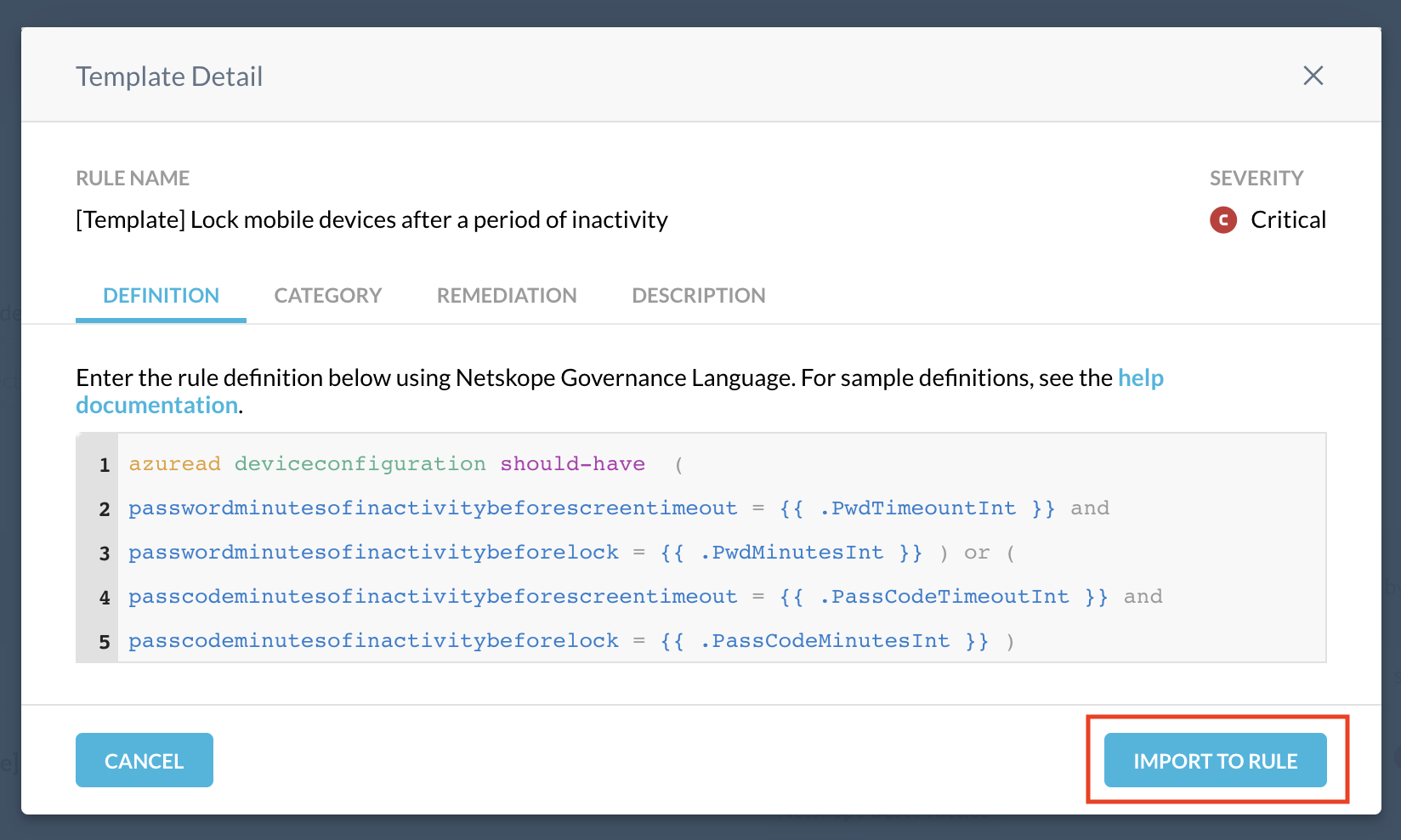Place cursor in the azuread keyword

[x=174, y=464]
